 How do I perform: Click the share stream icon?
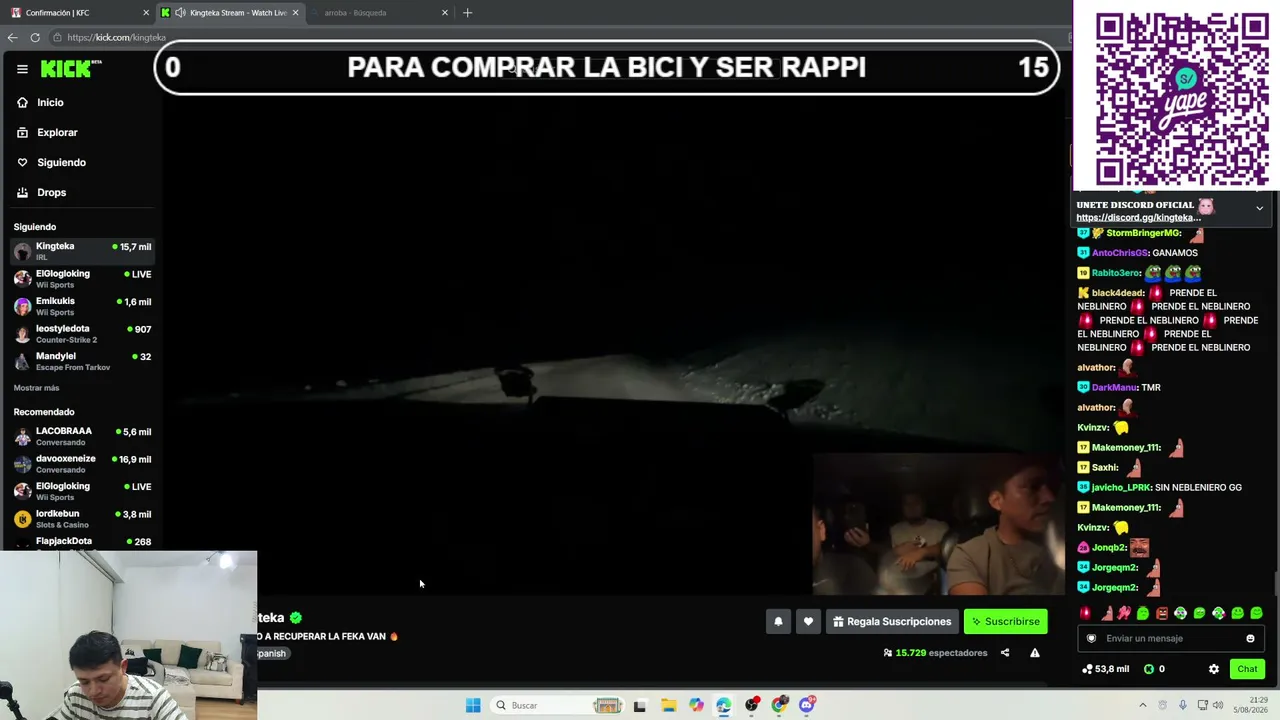[1005, 653]
